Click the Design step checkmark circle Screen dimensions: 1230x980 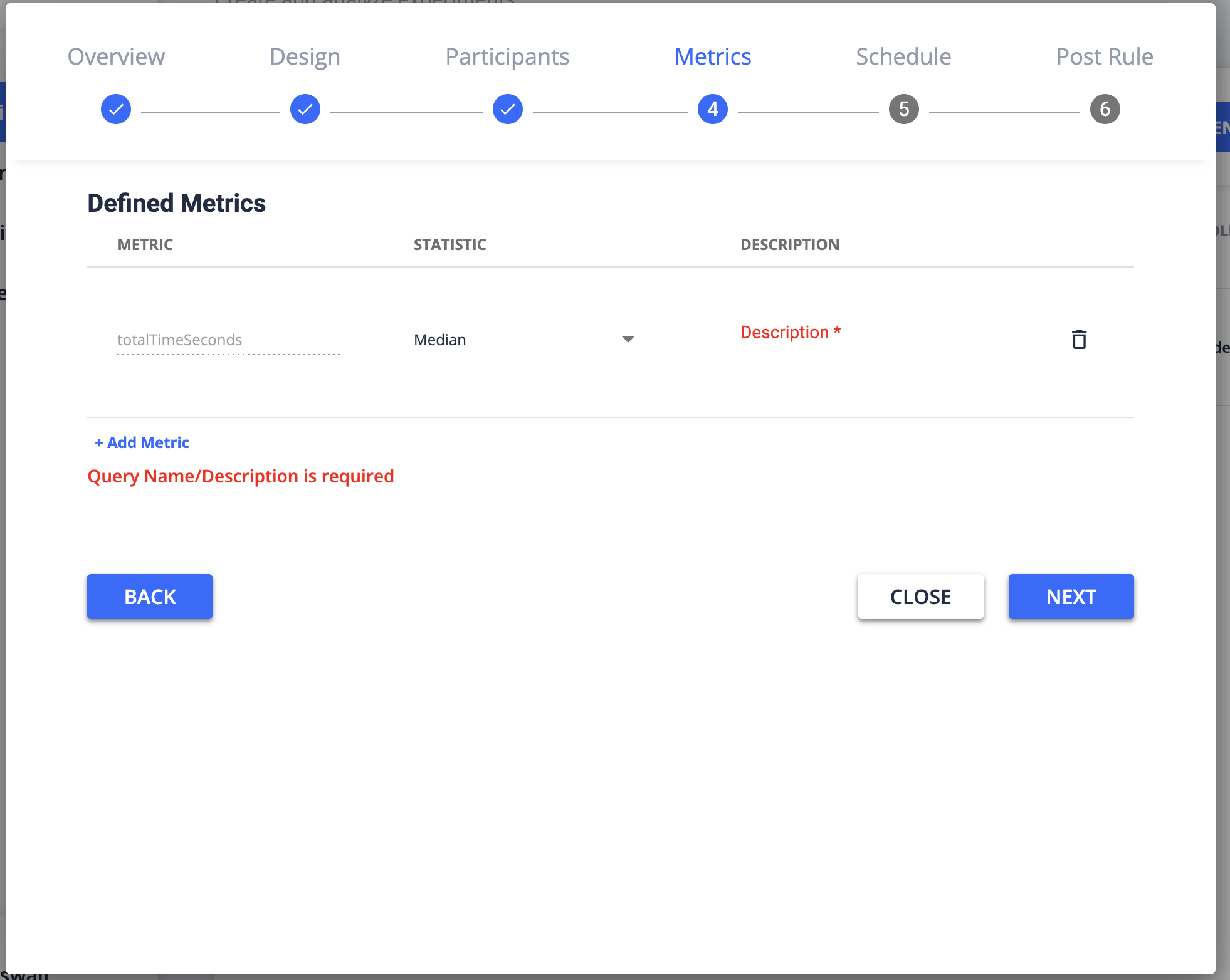point(305,109)
